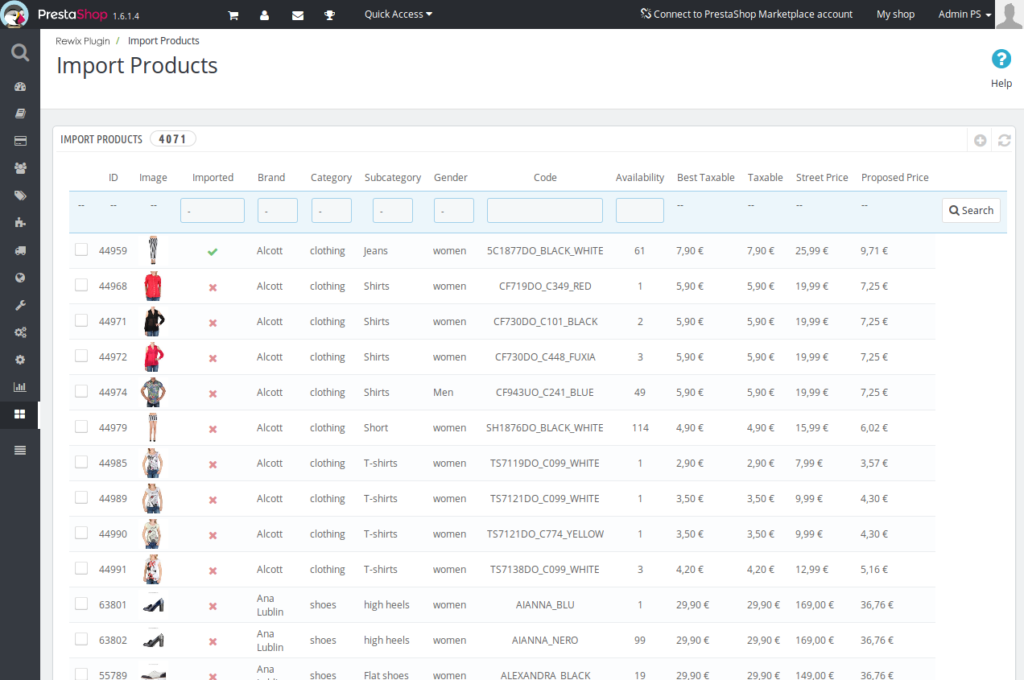Viewport: 1024px width, 680px height.
Task: Click code CF943UO_C241_BLUE
Action: pos(545,392)
